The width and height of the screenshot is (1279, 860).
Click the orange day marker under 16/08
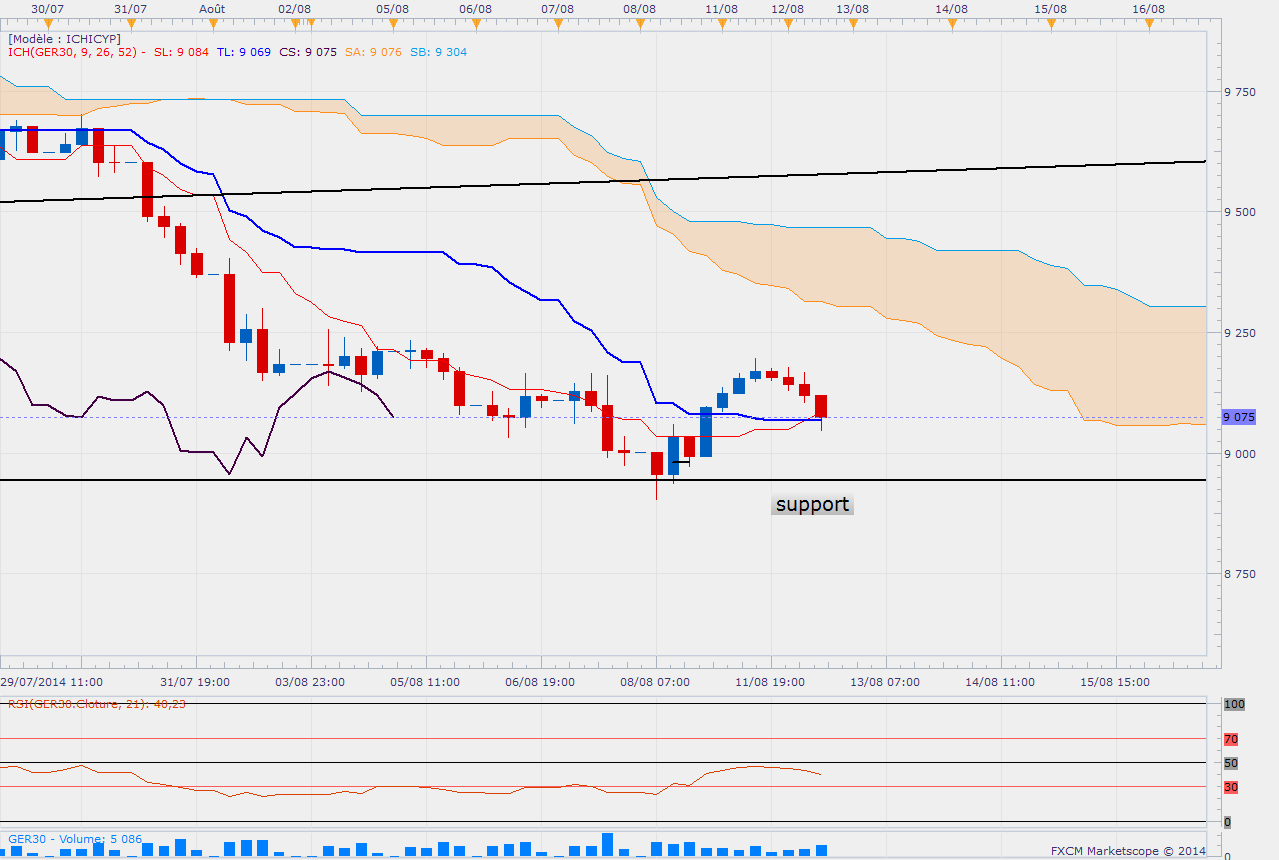coord(1148,25)
